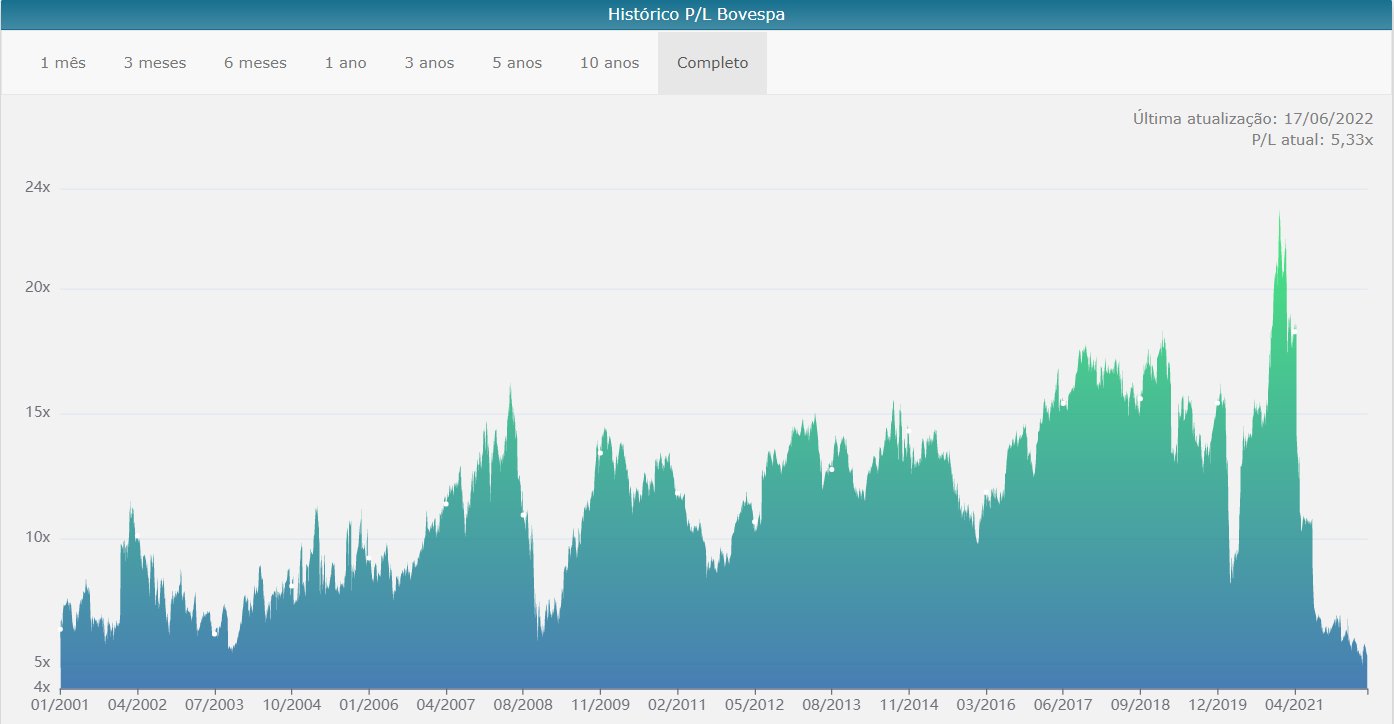Switch to 5 anos view

517,63
